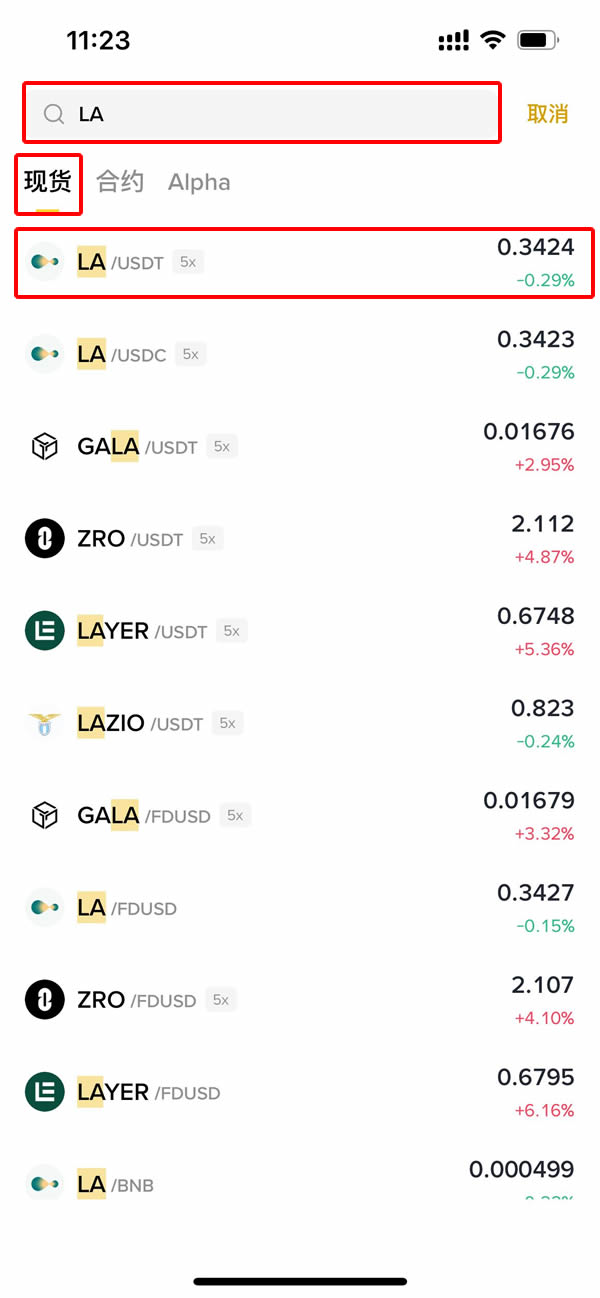
Task: Tap the ZRO coin icon beside ZRO/FDUSD
Action: pos(44,1000)
